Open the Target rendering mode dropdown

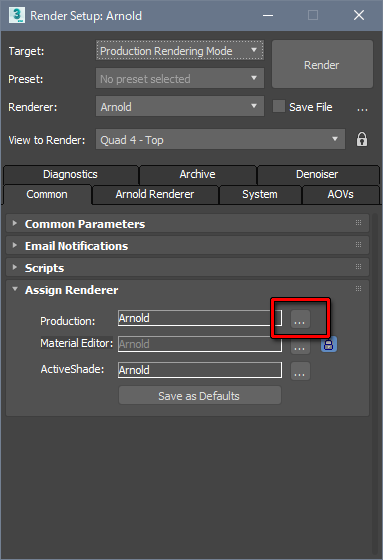click(180, 51)
